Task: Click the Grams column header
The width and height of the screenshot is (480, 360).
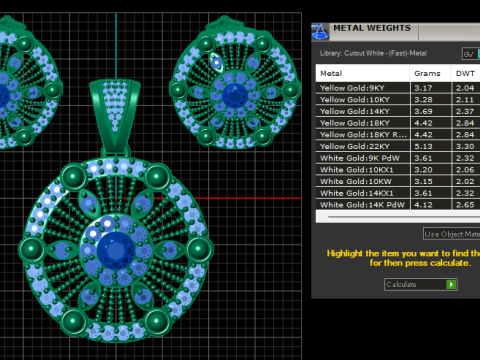Action: point(431,73)
